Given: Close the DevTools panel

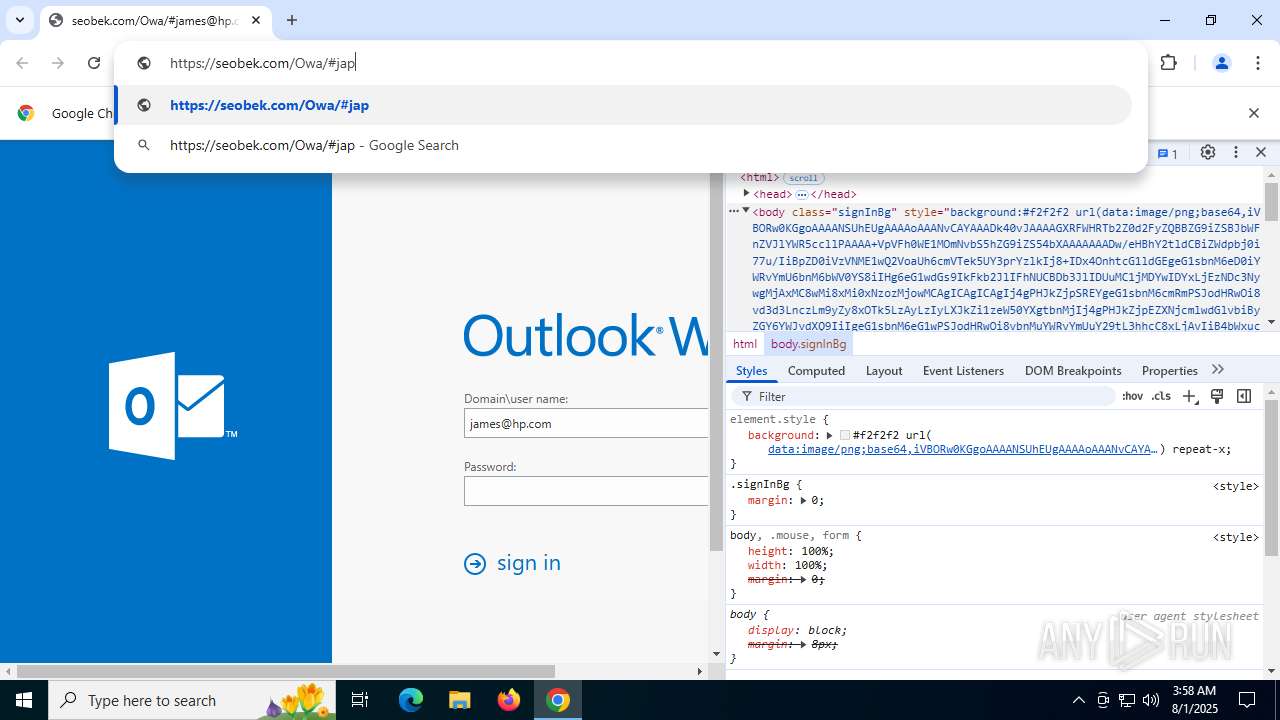Looking at the screenshot, I should [x=1261, y=152].
